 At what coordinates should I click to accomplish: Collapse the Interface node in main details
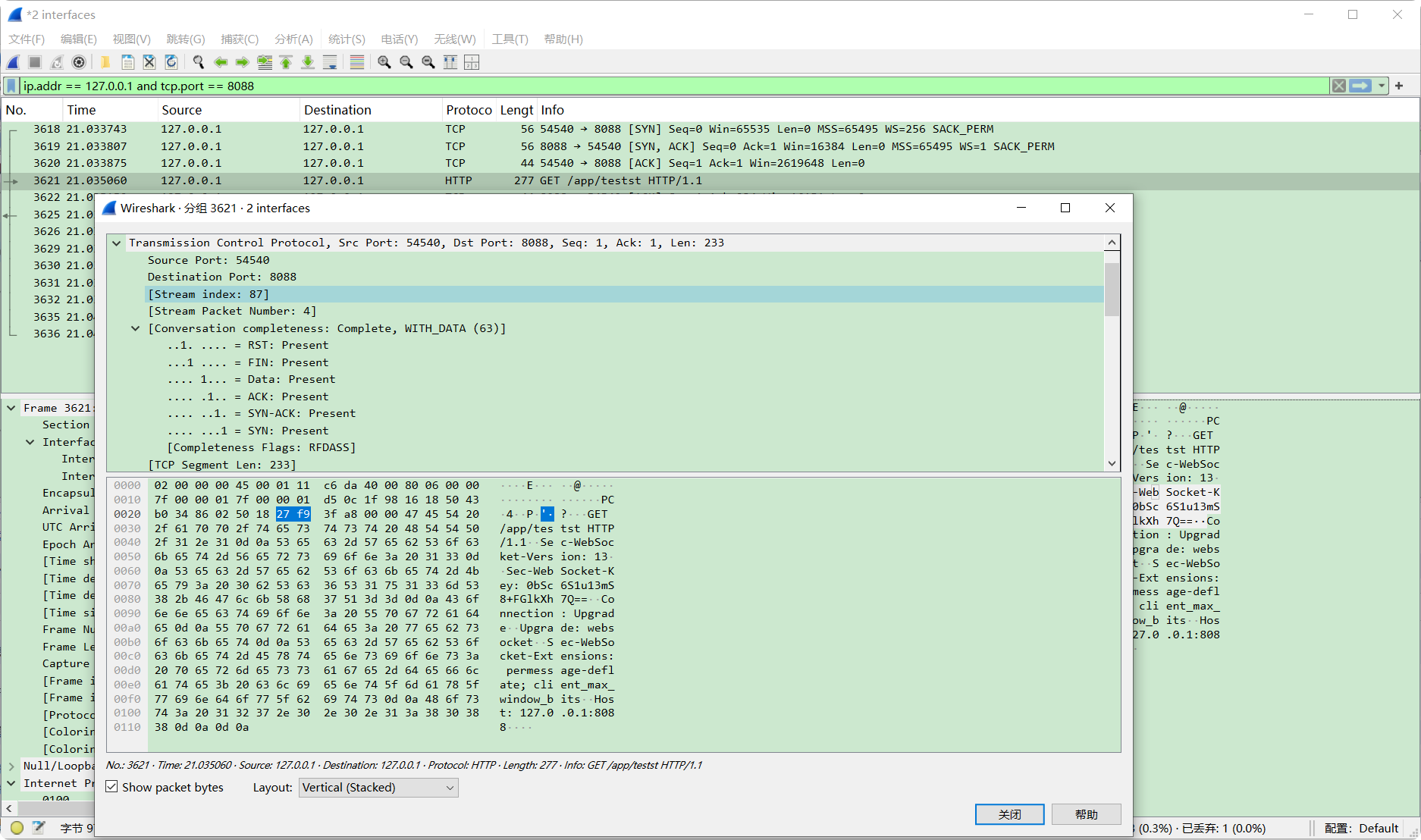pyautogui.click(x=30, y=442)
